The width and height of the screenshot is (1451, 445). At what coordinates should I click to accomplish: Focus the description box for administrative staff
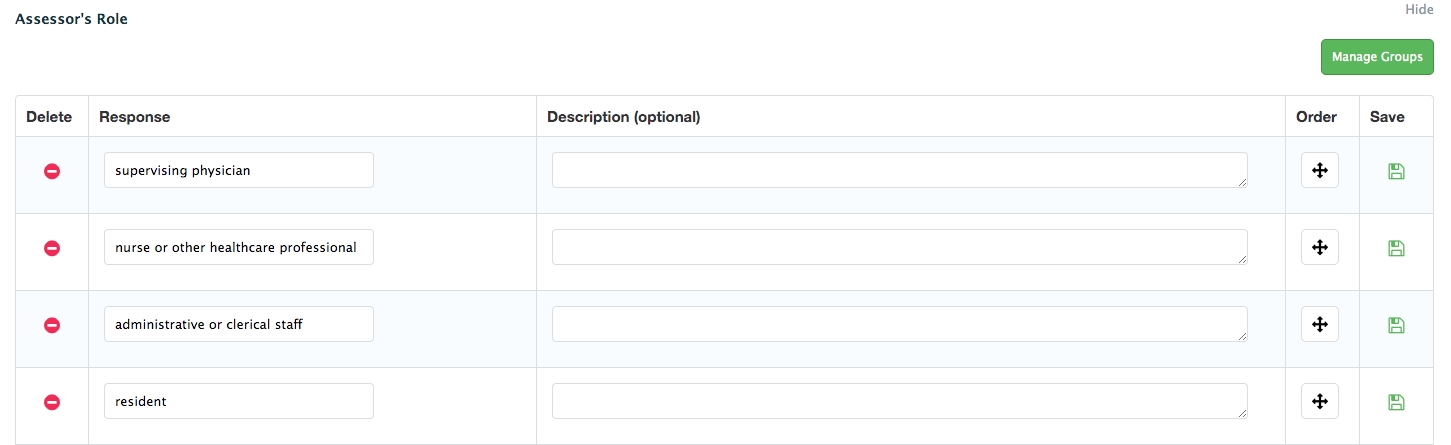click(x=899, y=324)
